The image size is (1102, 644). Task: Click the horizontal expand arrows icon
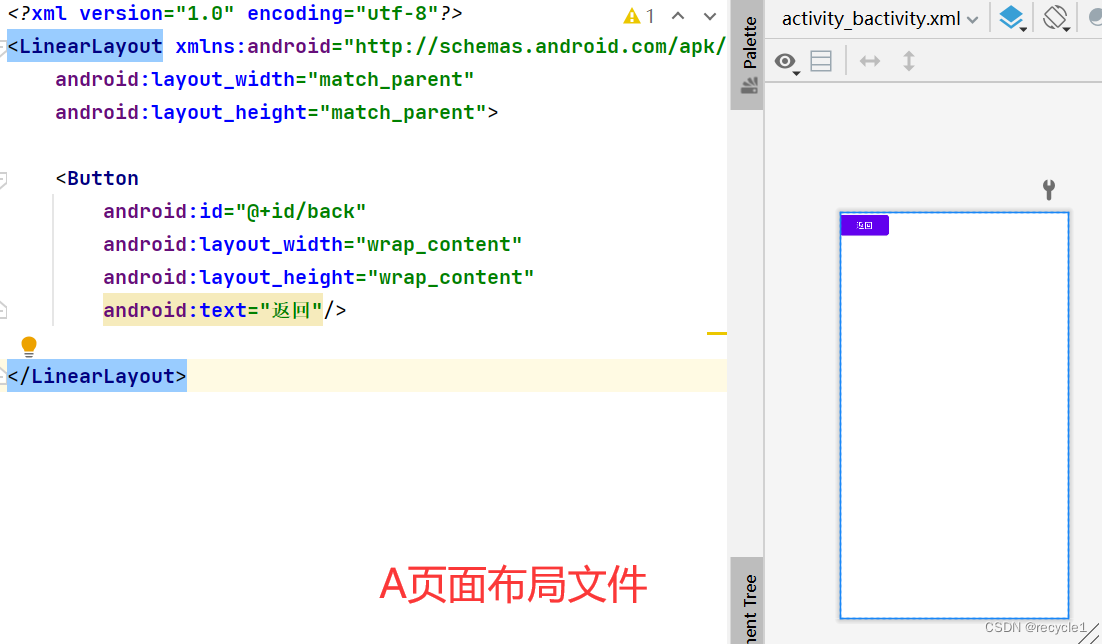(869, 61)
